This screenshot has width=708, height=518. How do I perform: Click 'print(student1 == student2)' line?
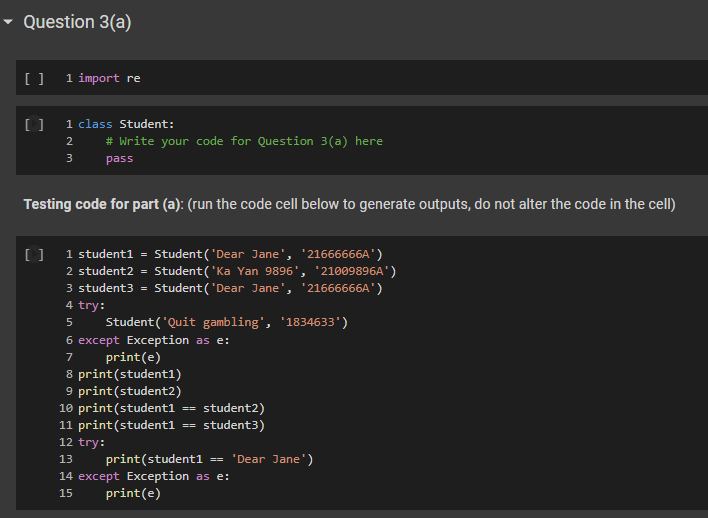pyautogui.click(x=172, y=408)
